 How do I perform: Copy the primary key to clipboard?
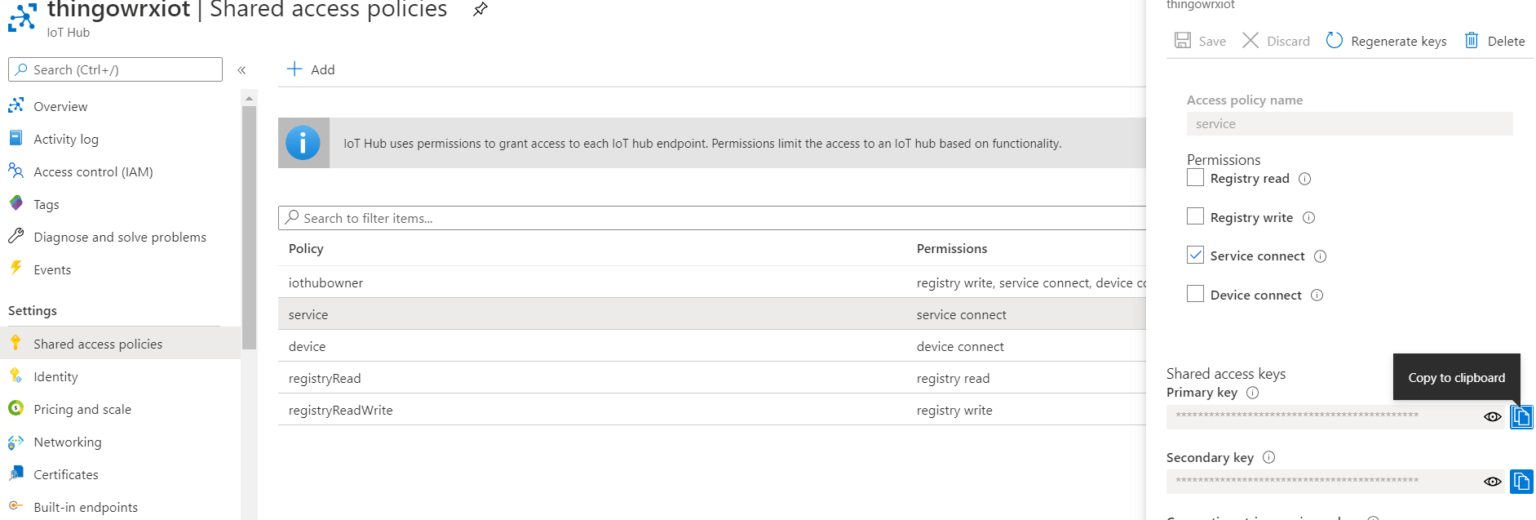click(1521, 416)
